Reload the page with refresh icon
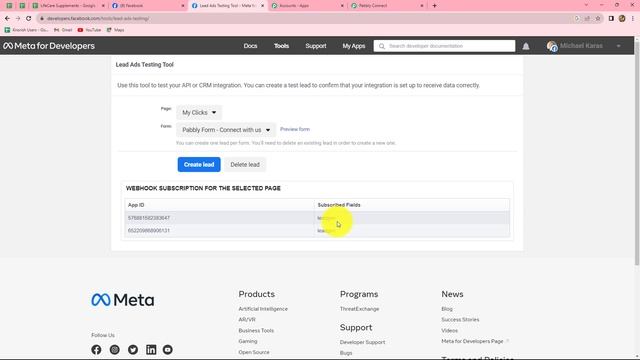The height and width of the screenshot is (360, 640). [29, 18]
